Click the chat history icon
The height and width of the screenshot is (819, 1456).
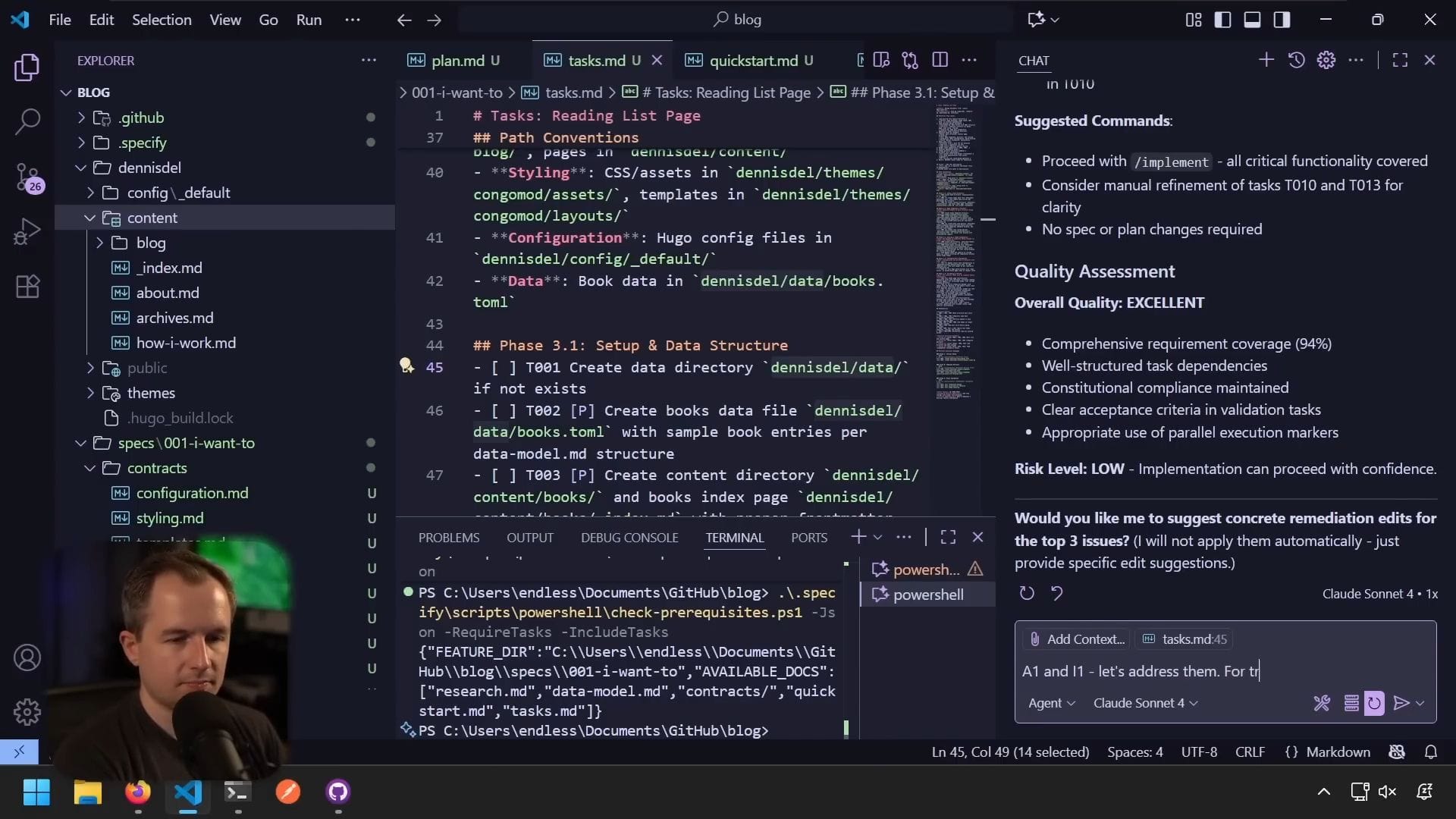pos(1296,60)
